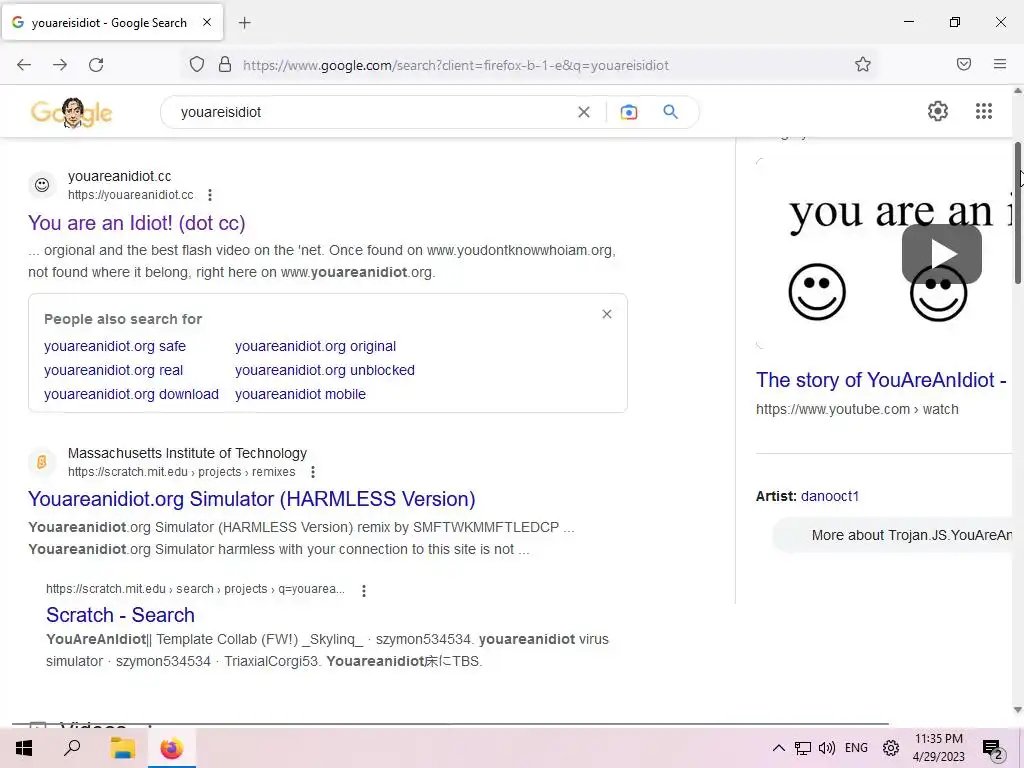Show hidden system tray icons
1024x768 pixels.
tap(778, 748)
